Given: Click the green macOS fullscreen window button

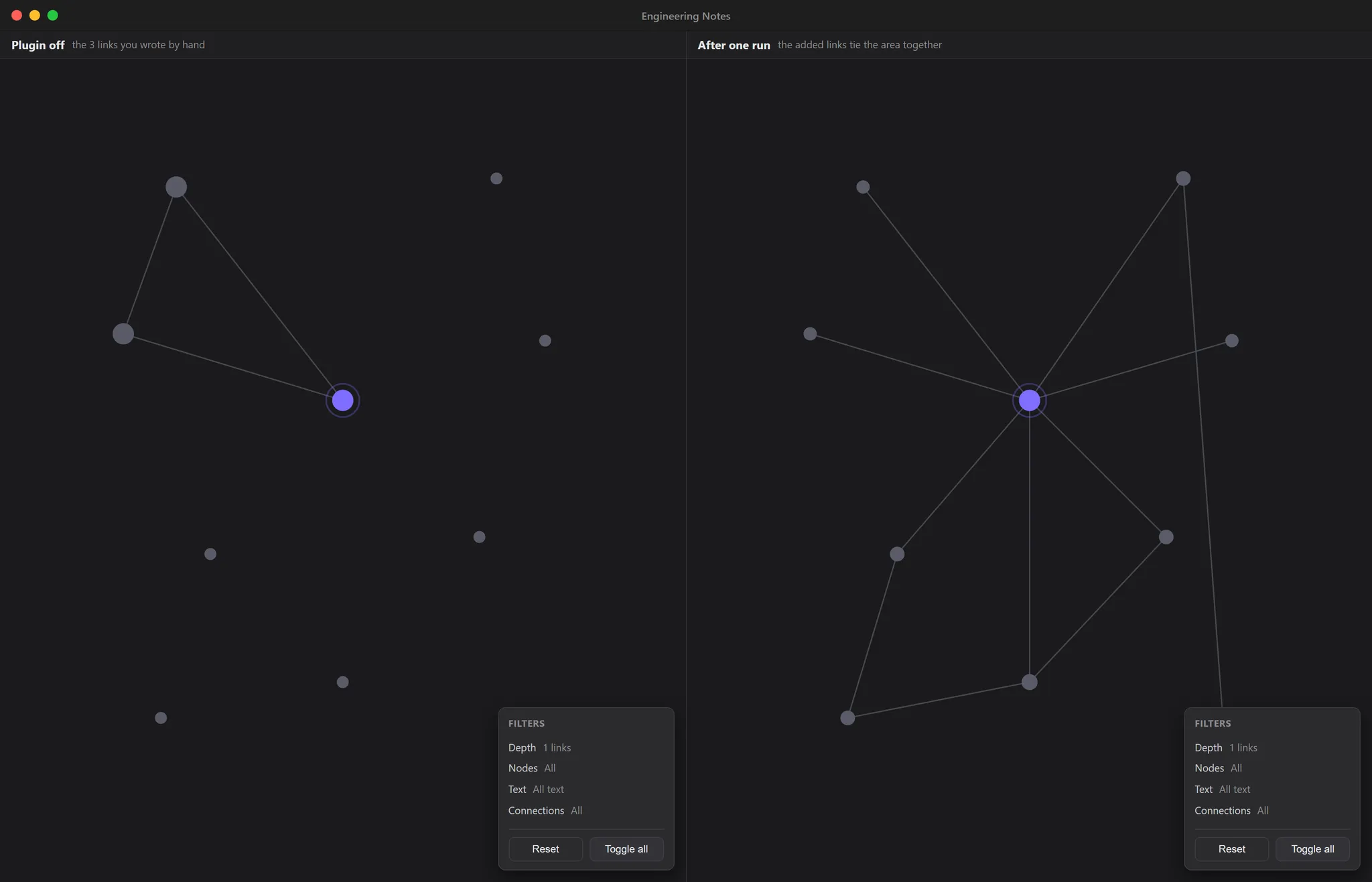Looking at the screenshot, I should (x=53, y=15).
